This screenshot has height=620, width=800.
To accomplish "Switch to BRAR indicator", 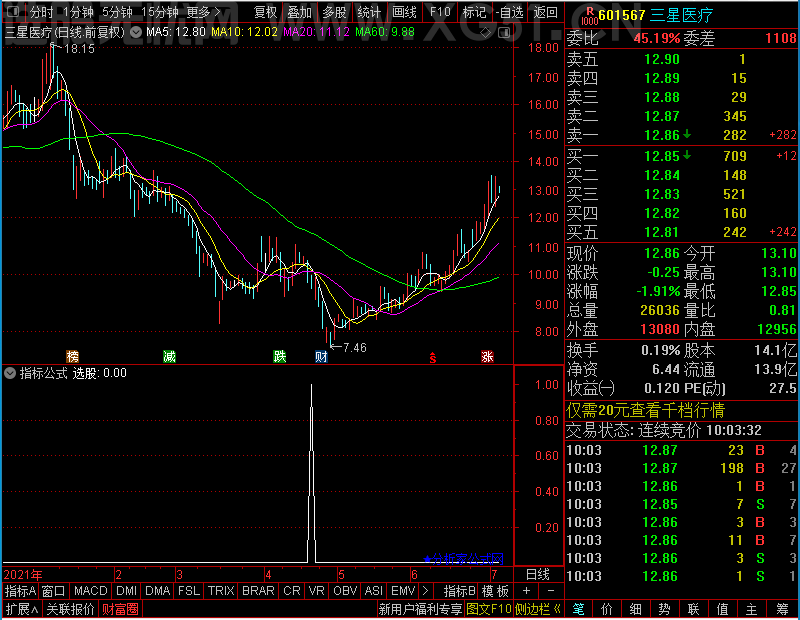I will click(258, 591).
